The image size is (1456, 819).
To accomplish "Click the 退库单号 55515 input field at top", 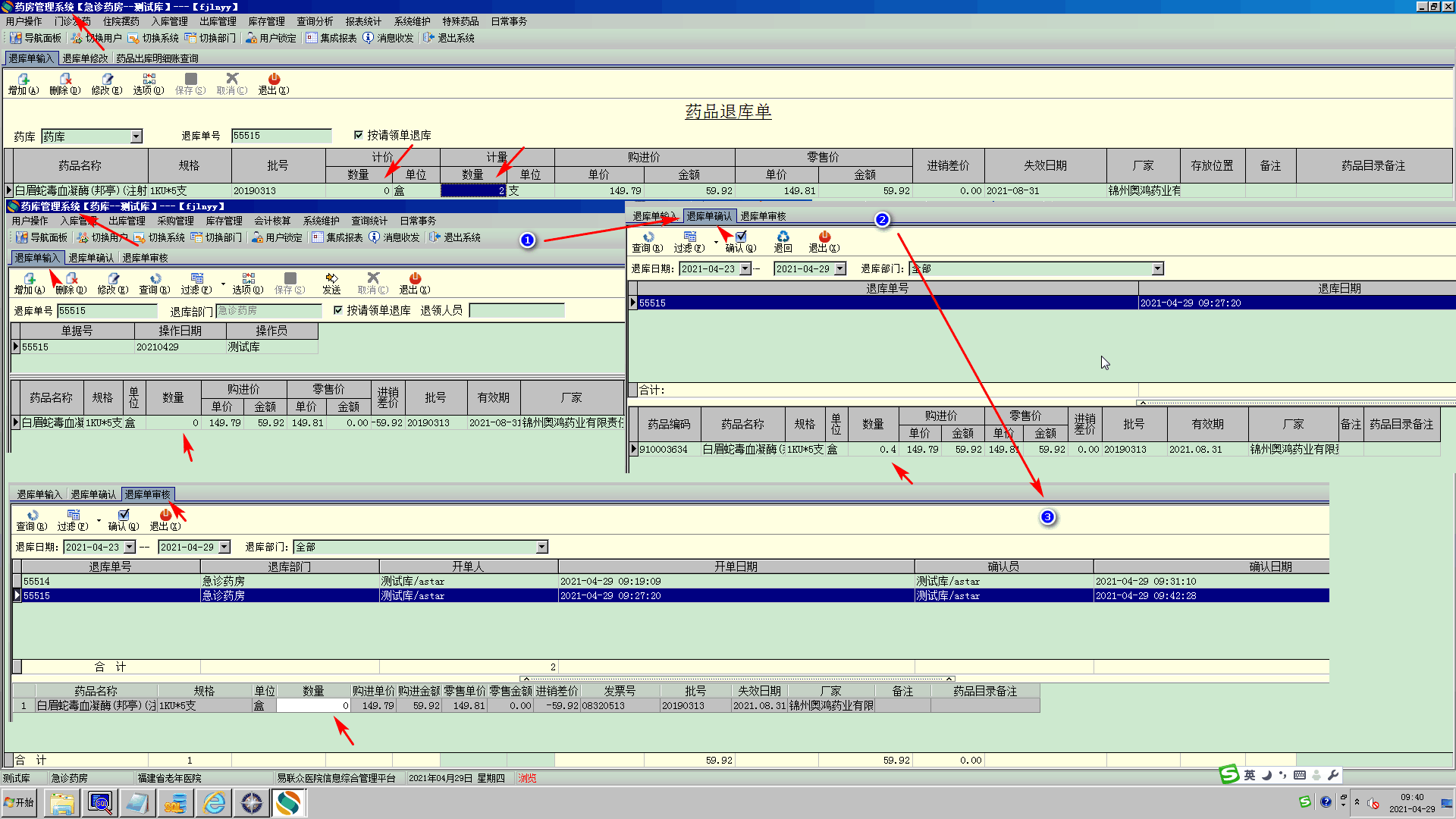I will tap(281, 136).
